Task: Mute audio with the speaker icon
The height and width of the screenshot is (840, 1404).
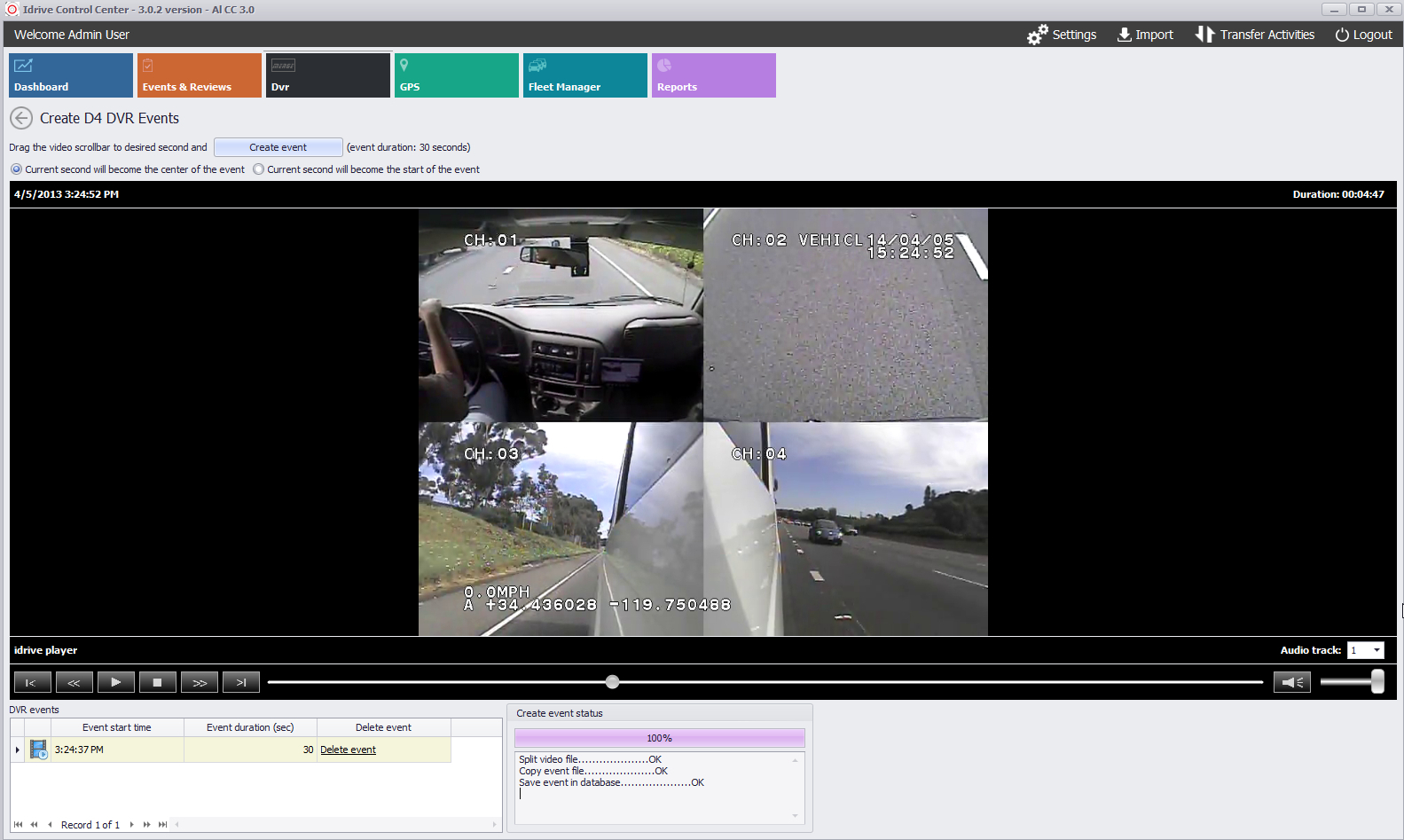Action: (1291, 682)
